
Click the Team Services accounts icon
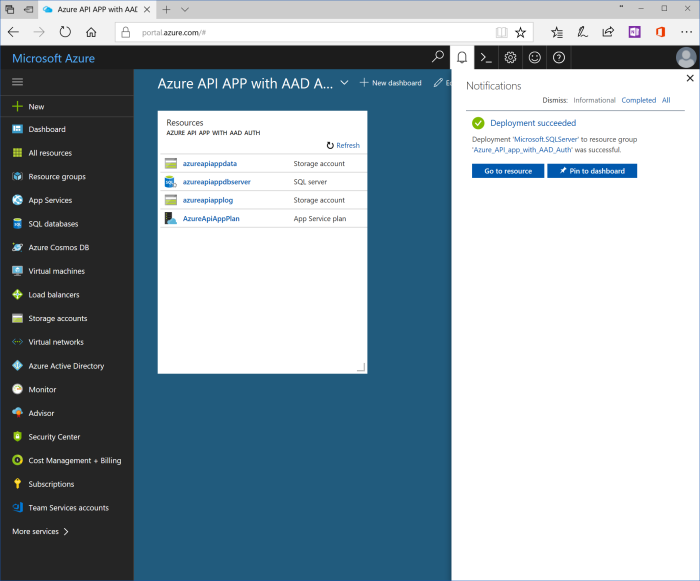click(17, 508)
